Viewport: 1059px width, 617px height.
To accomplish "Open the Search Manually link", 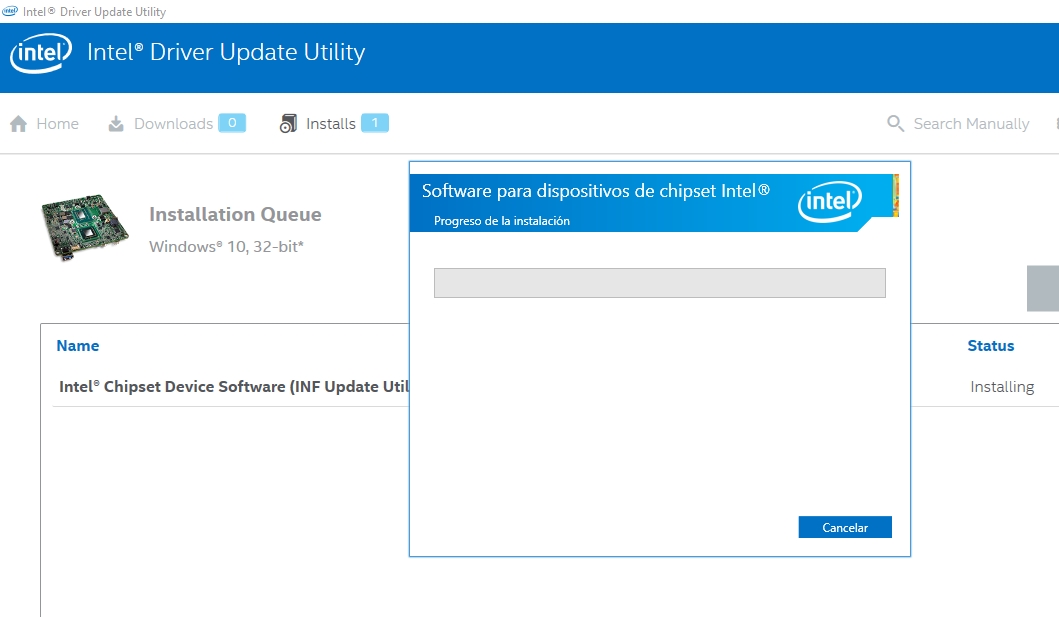I will (x=971, y=124).
